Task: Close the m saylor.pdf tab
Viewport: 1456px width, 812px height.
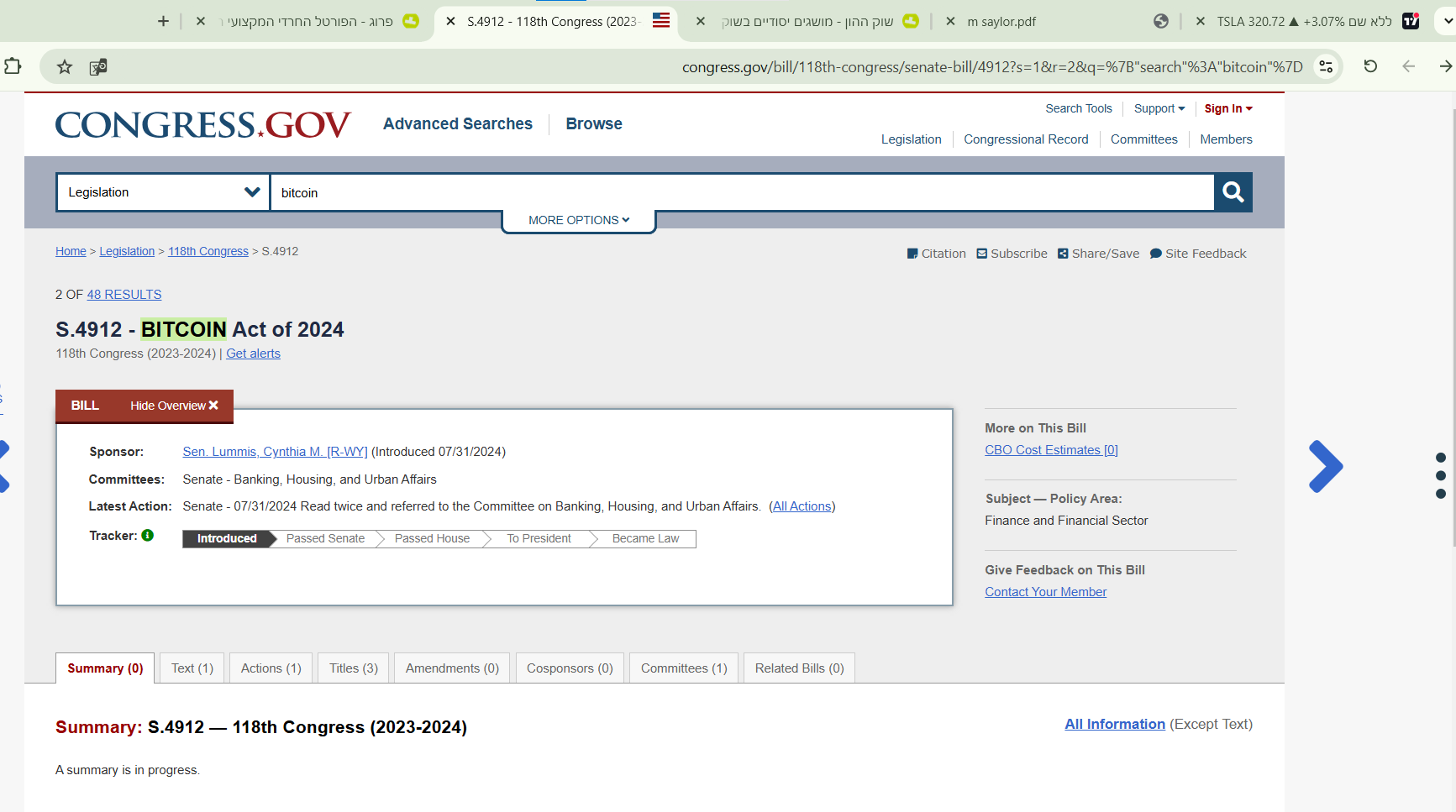Action: click(x=950, y=21)
